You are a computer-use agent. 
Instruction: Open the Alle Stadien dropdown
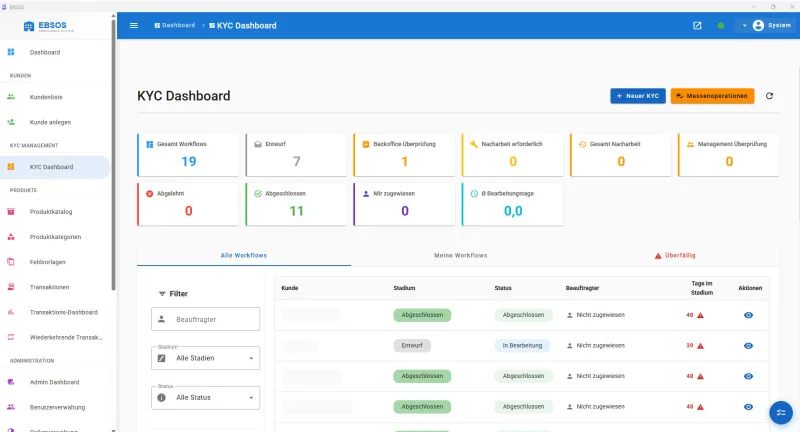206,358
